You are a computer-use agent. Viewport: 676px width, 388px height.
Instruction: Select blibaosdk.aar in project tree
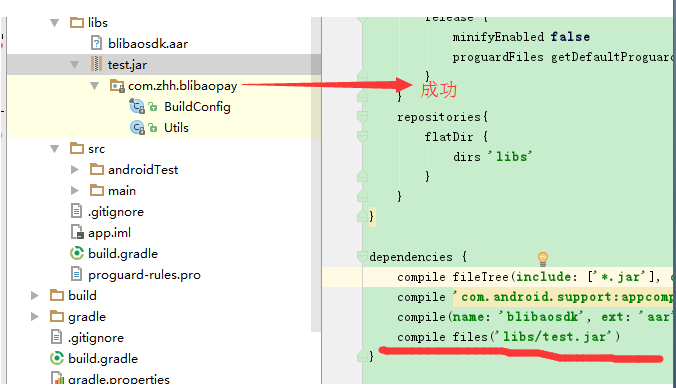pos(148,44)
